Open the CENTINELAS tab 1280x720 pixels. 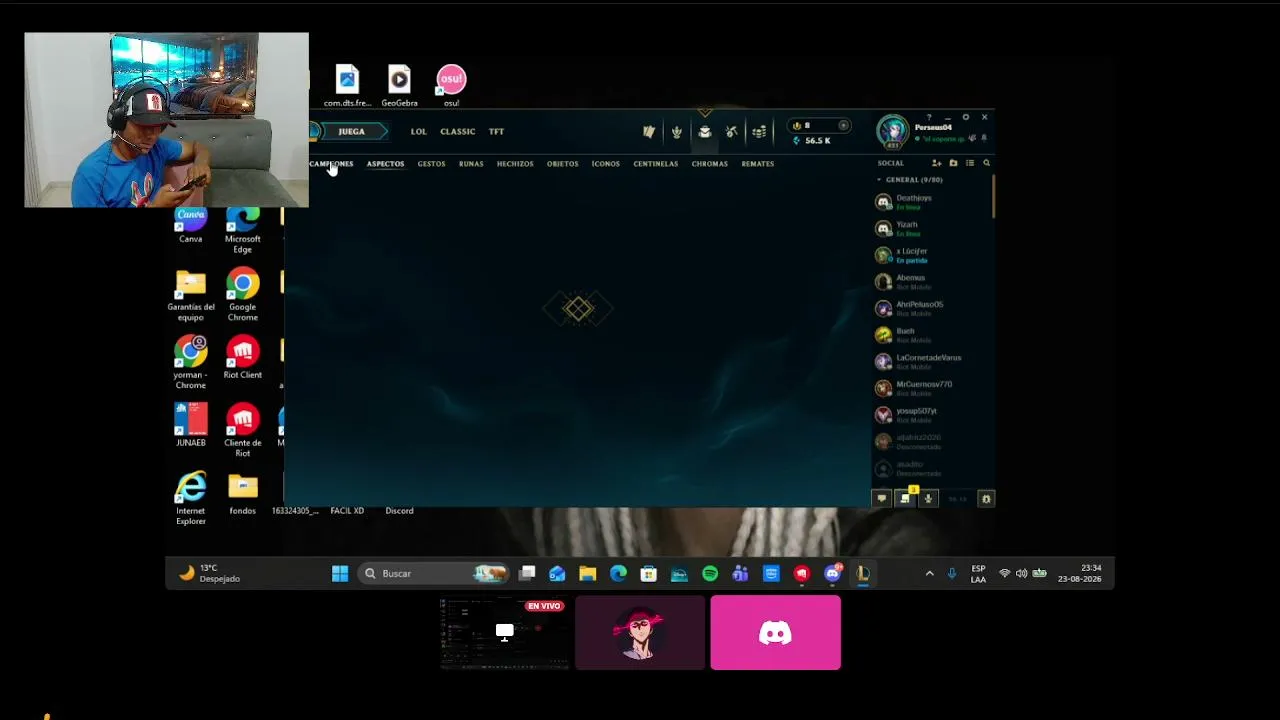(x=655, y=163)
